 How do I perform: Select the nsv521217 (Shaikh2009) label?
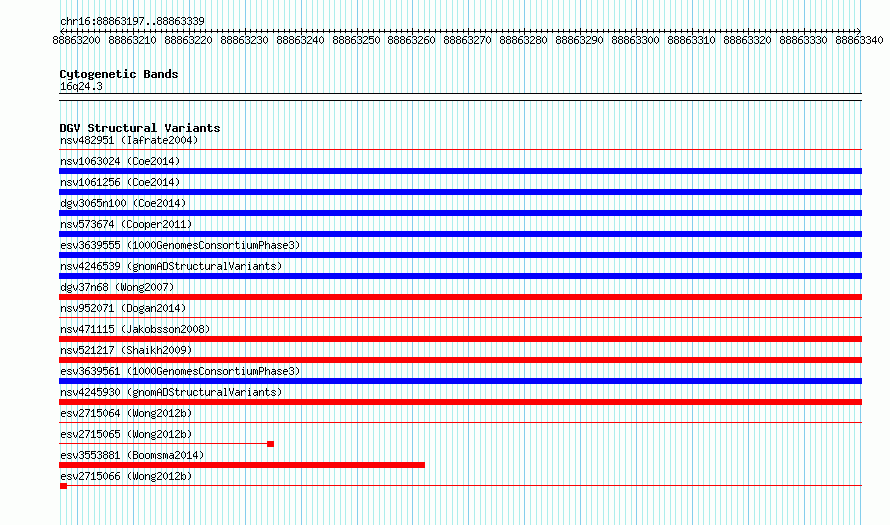(126, 350)
